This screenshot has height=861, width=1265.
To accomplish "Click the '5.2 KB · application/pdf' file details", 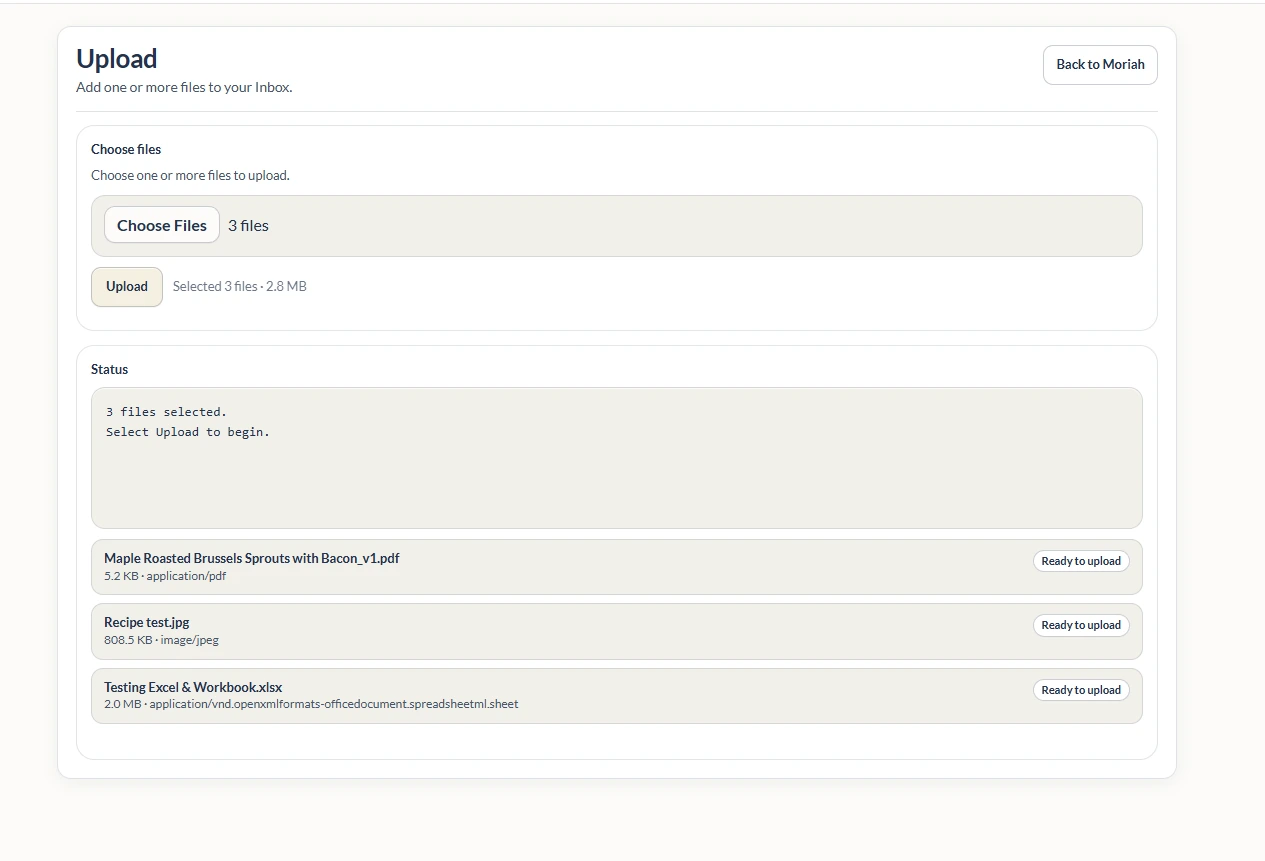I will pyautogui.click(x=165, y=576).
